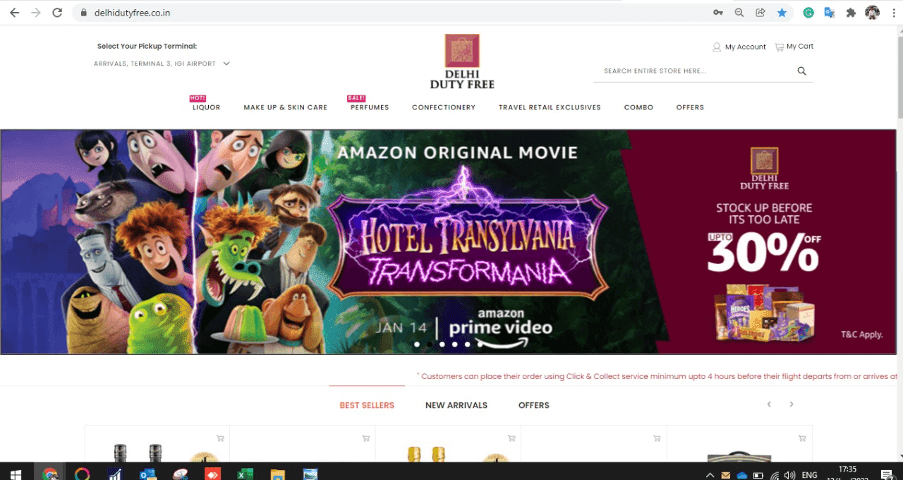The height and width of the screenshot is (480, 904).
Task: Open the Confectionery category
Action: click(444, 107)
